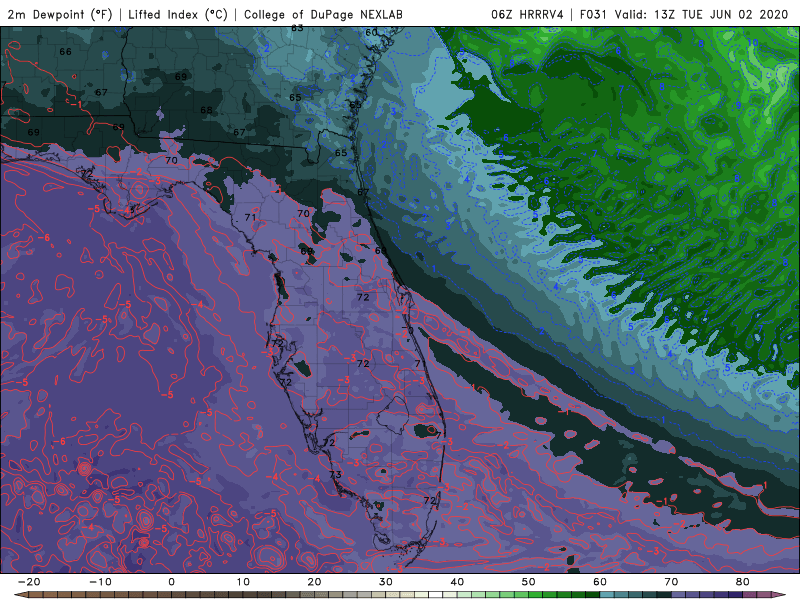
Task: Click the "40" color bar label
Action: (x=457, y=582)
